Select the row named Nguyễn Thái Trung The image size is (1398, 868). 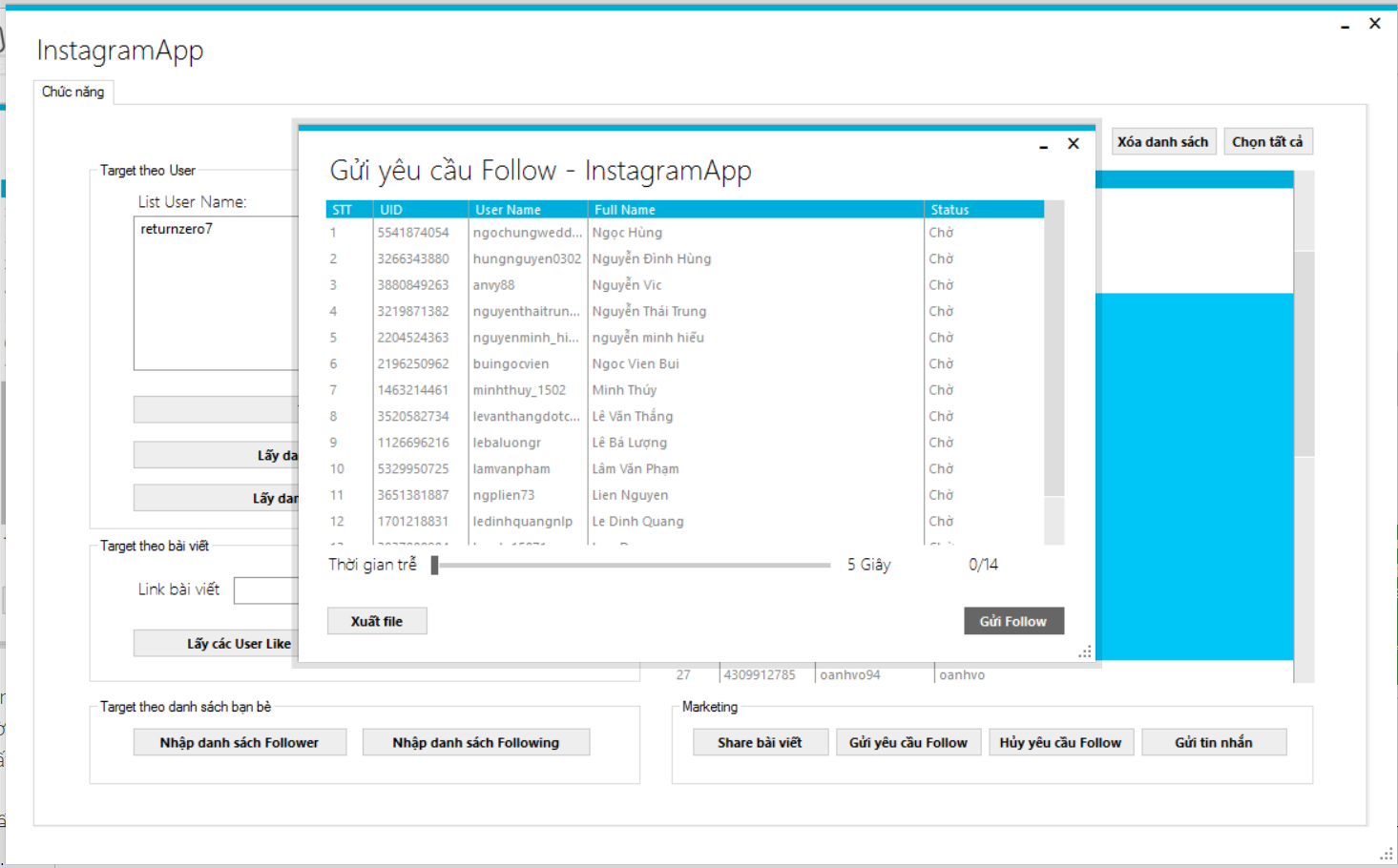coord(685,312)
